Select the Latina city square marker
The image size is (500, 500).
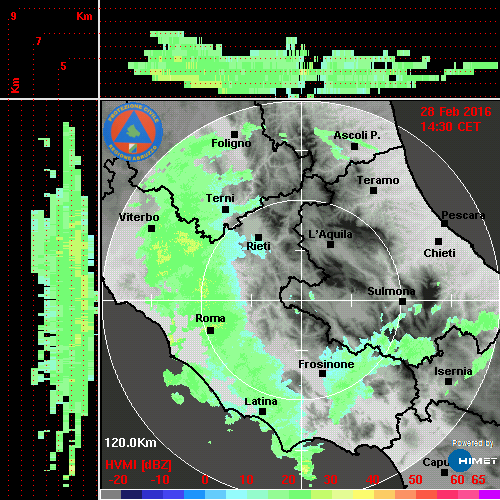click(x=262, y=411)
